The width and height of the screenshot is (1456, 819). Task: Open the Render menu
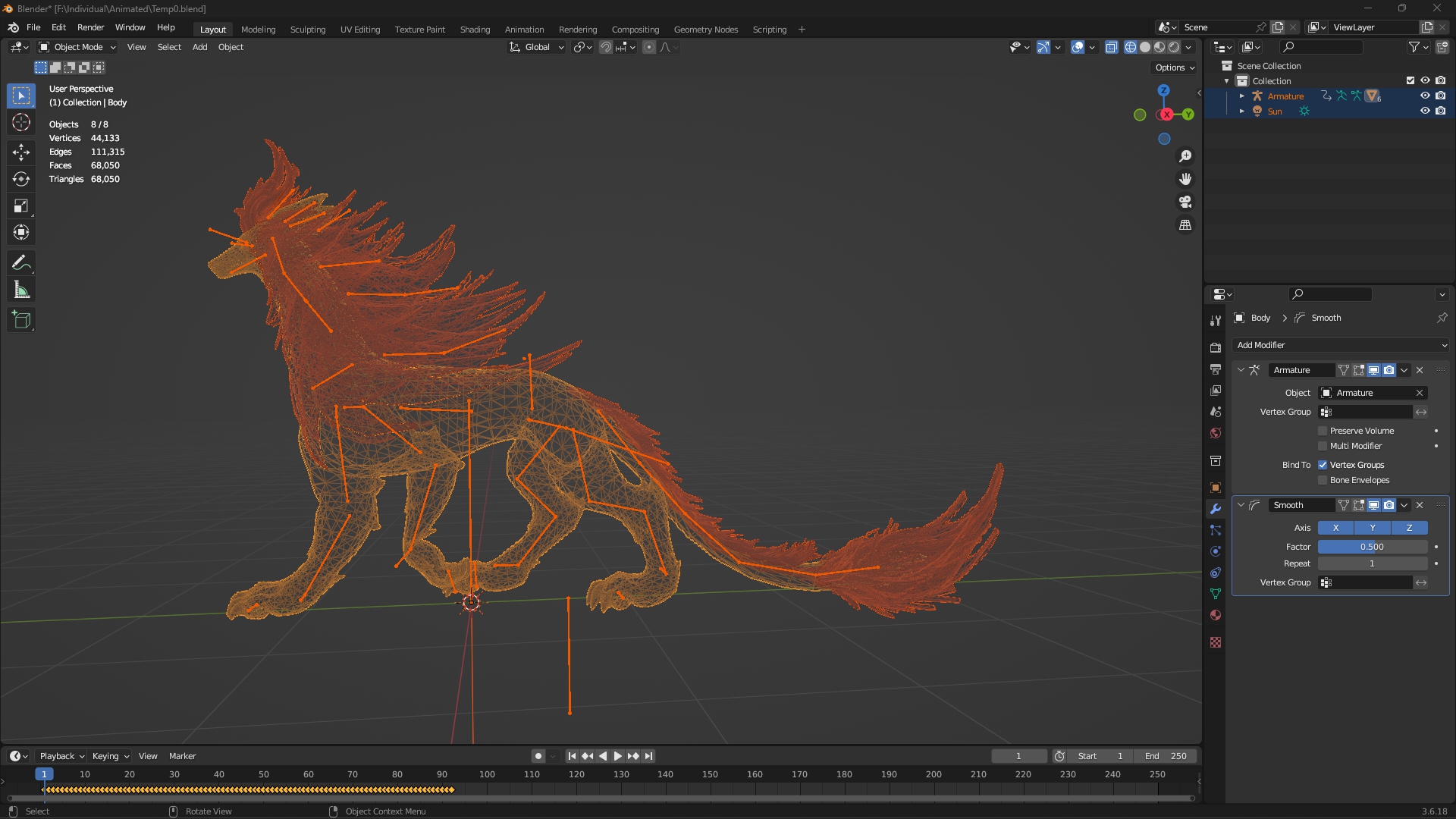[x=90, y=27]
